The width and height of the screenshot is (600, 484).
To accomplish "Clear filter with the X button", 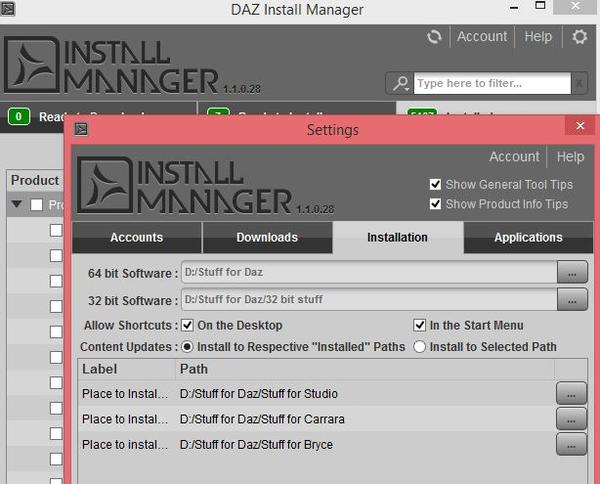I will click(579, 83).
